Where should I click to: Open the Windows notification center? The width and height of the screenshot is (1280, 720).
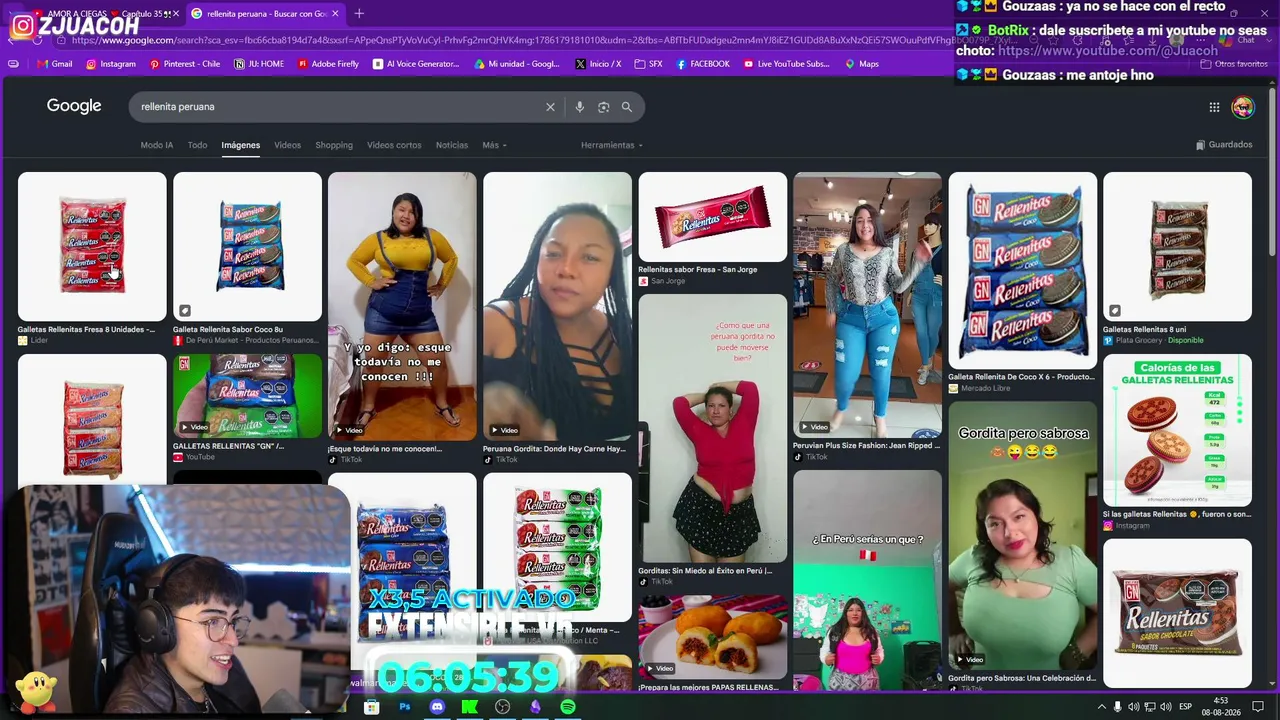(x=1258, y=707)
